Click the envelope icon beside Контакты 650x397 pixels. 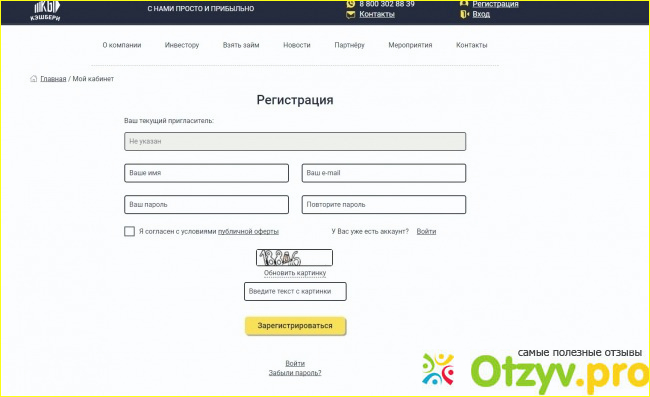click(351, 15)
